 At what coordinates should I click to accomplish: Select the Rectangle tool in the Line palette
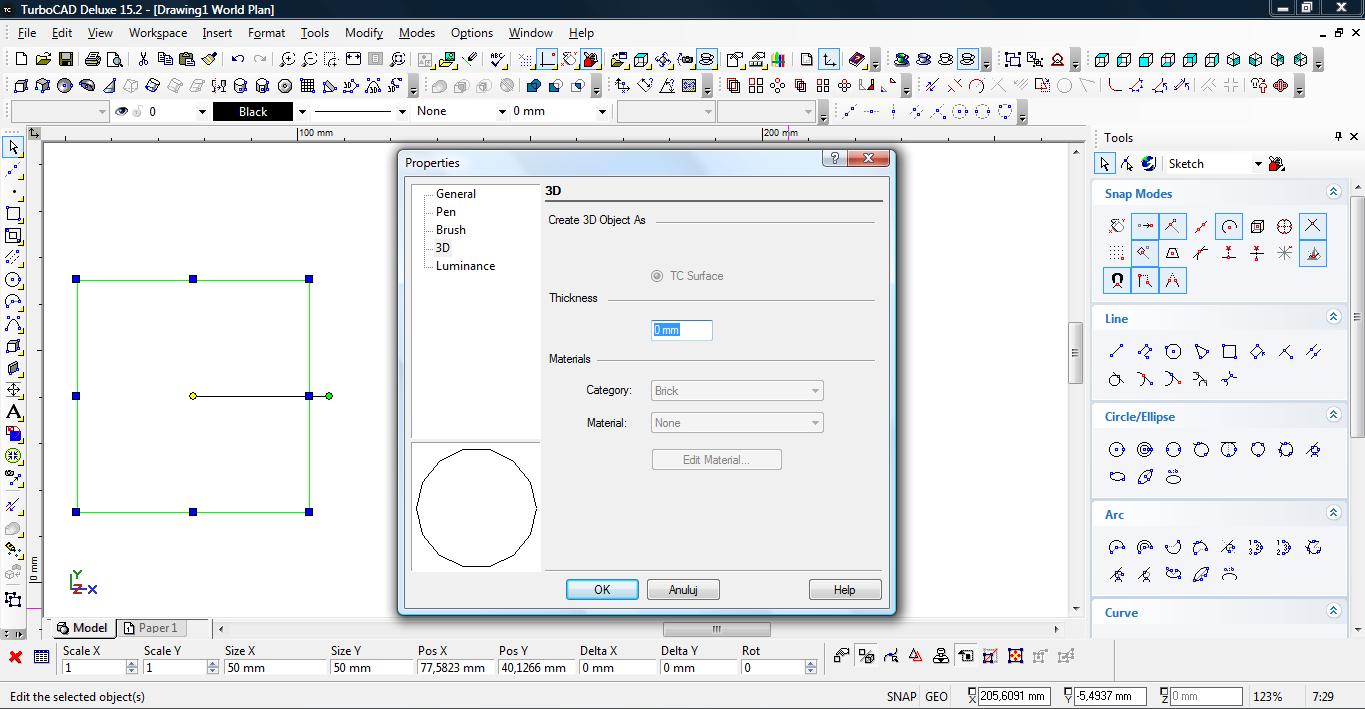point(1229,351)
